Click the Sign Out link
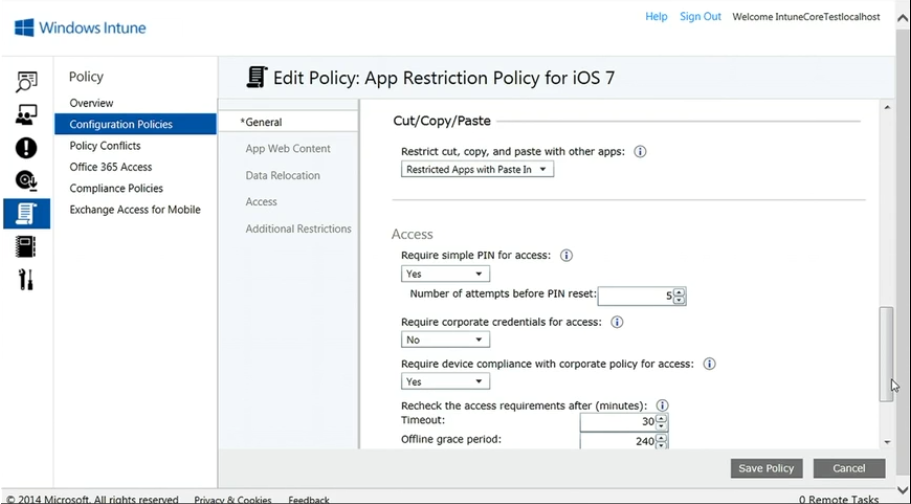 point(700,17)
